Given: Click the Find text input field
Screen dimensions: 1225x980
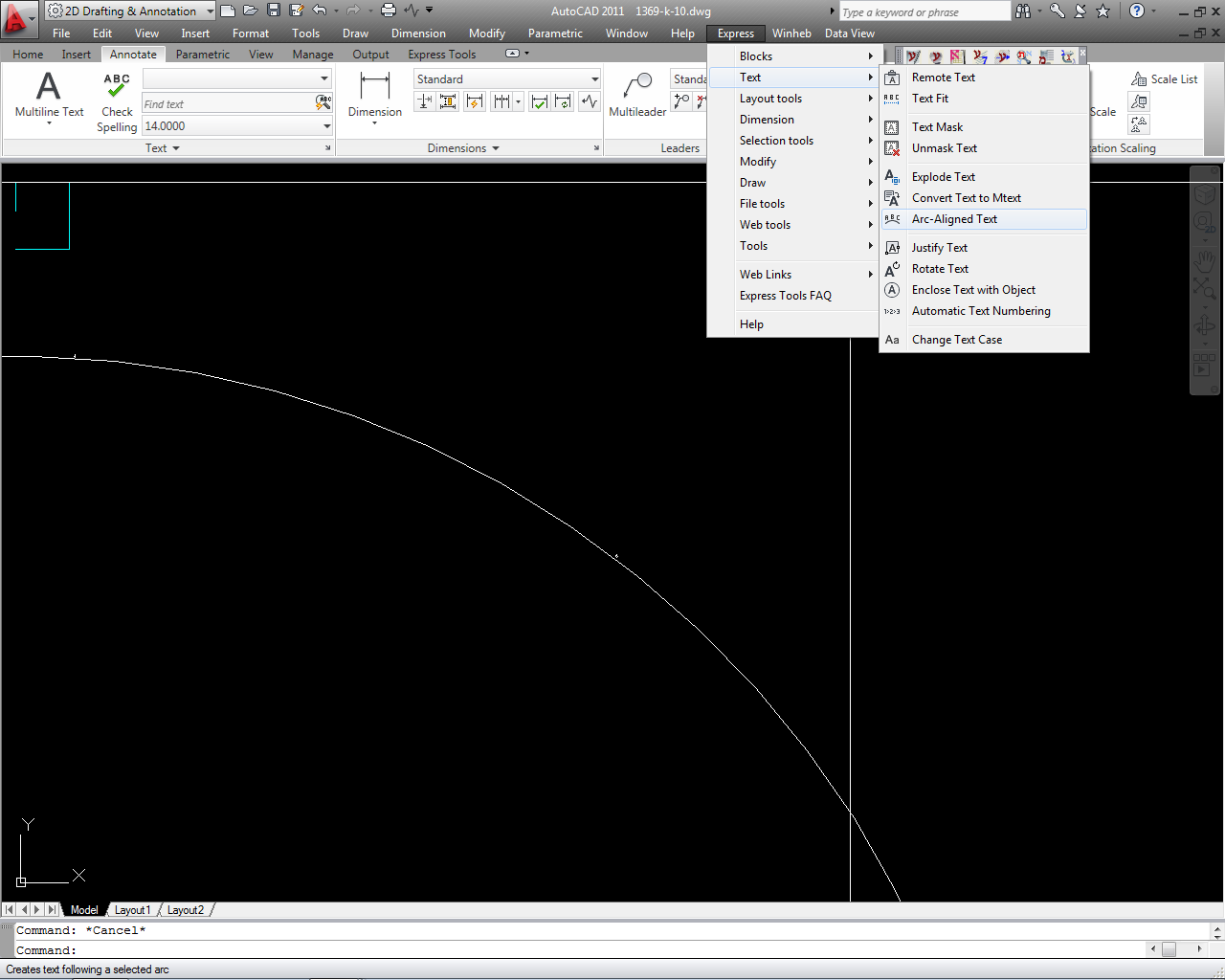Looking at the screenshot, I should [228, 103].
